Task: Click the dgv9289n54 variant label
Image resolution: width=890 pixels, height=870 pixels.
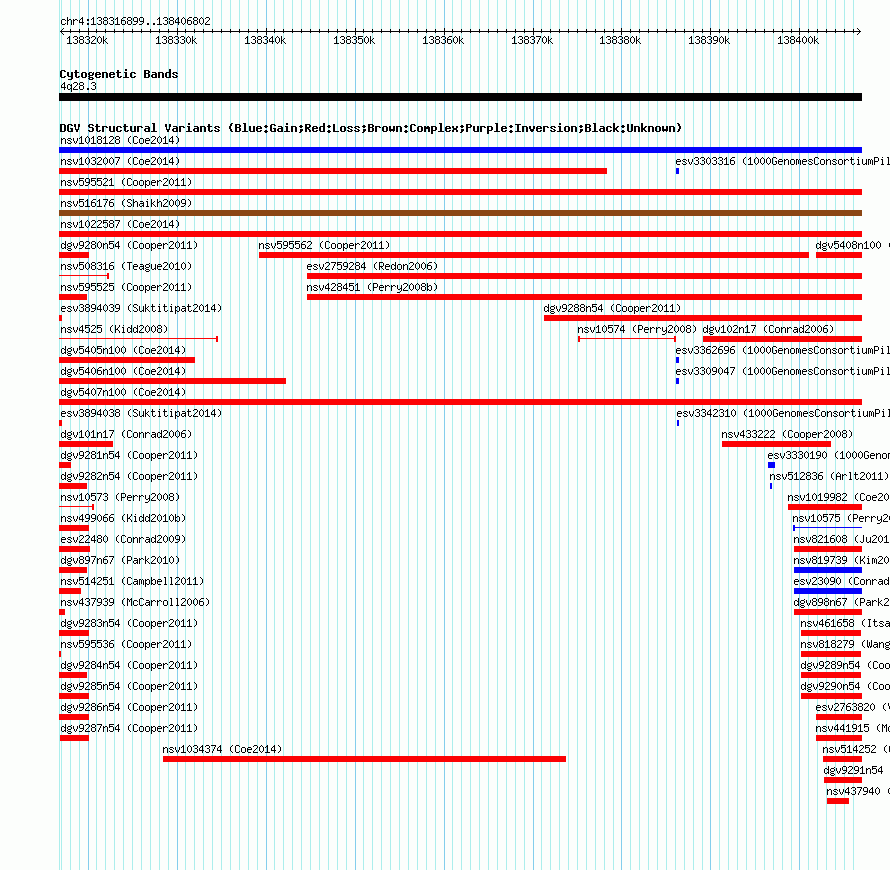Action: [x=845, y=665]
